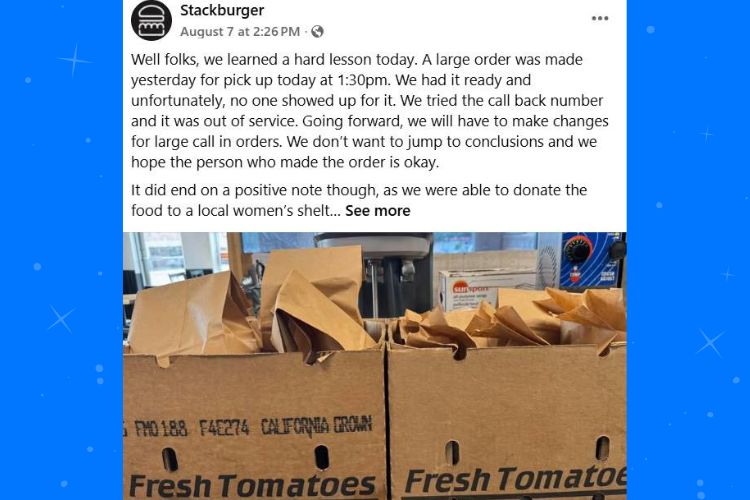Click the California Grown stamp in the photo
Screen dimensions: 750x500
pyautogui.click(x=316, y=425)
